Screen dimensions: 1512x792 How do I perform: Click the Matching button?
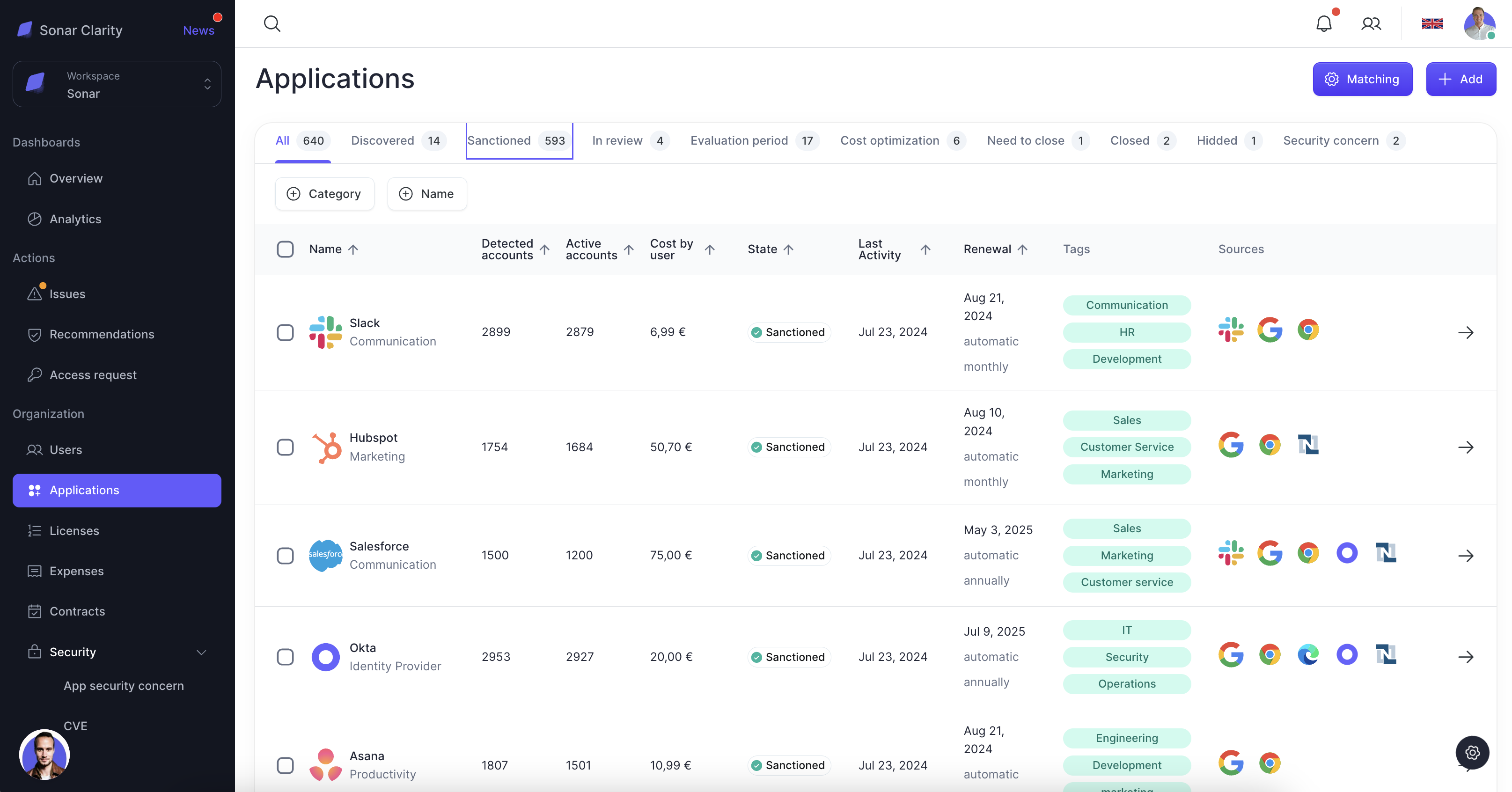click(x=1362, y=79)
